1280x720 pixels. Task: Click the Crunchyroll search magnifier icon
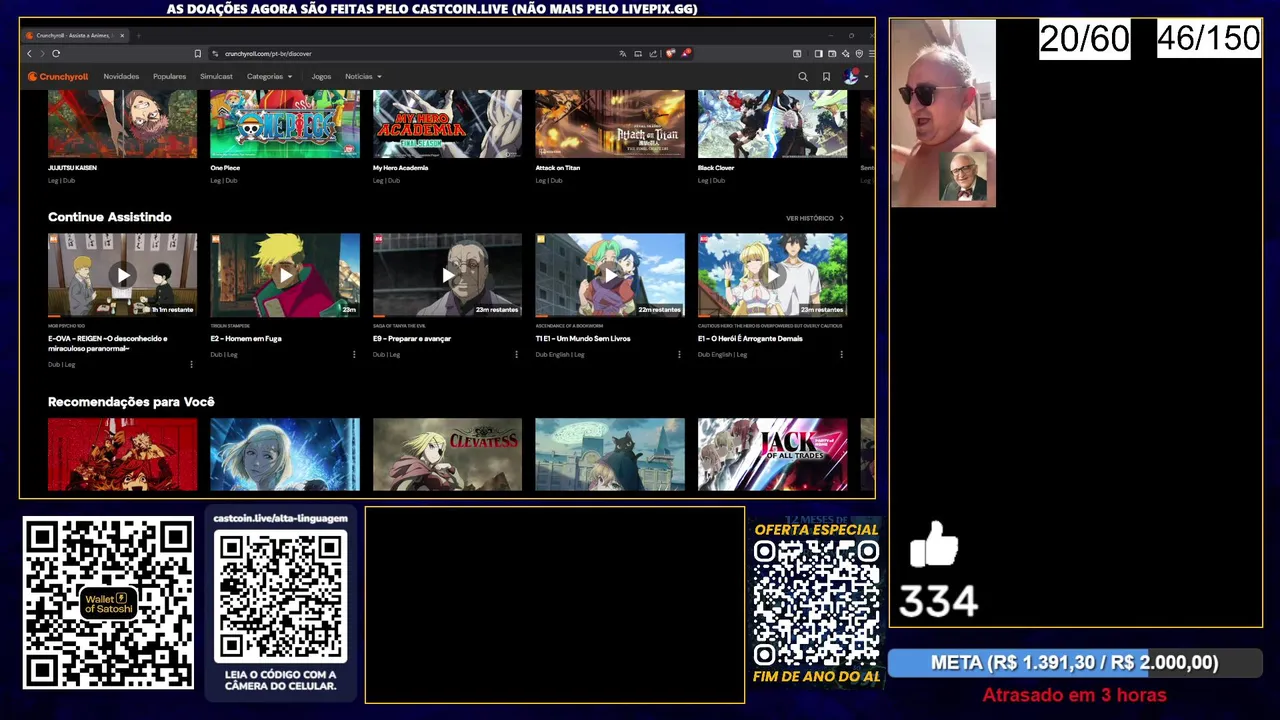pos(803,76)
